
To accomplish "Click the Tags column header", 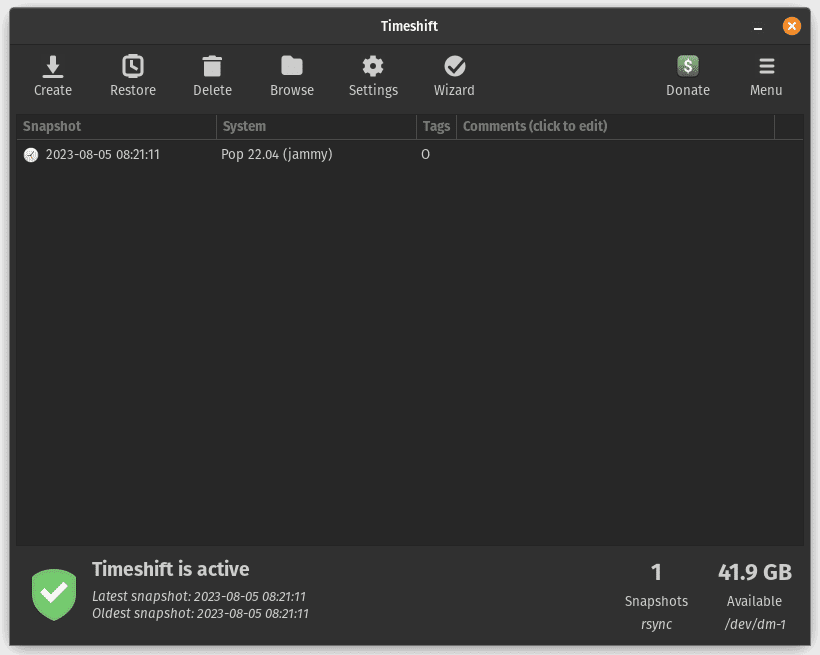I will [436, 126].
